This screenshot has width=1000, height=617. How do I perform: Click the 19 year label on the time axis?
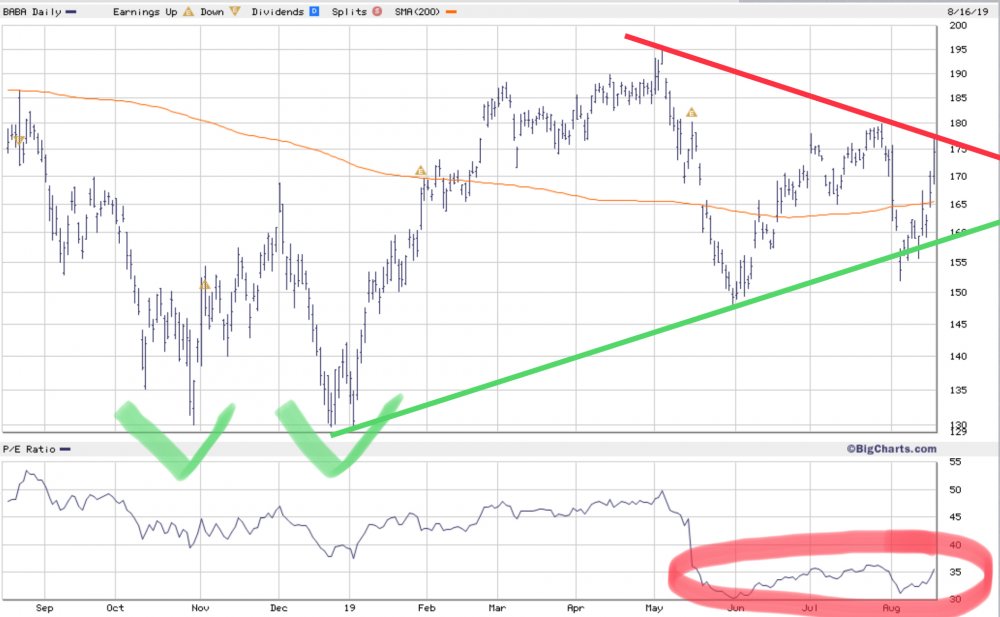coord(349,607)
